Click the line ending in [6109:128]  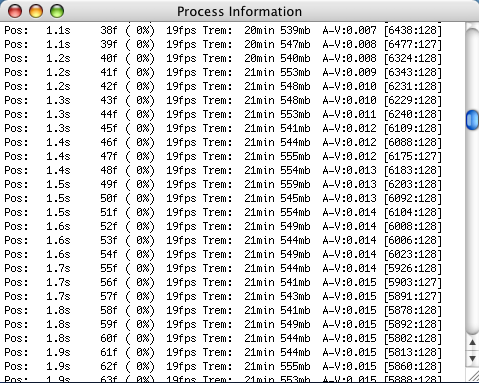click(223, 128)
